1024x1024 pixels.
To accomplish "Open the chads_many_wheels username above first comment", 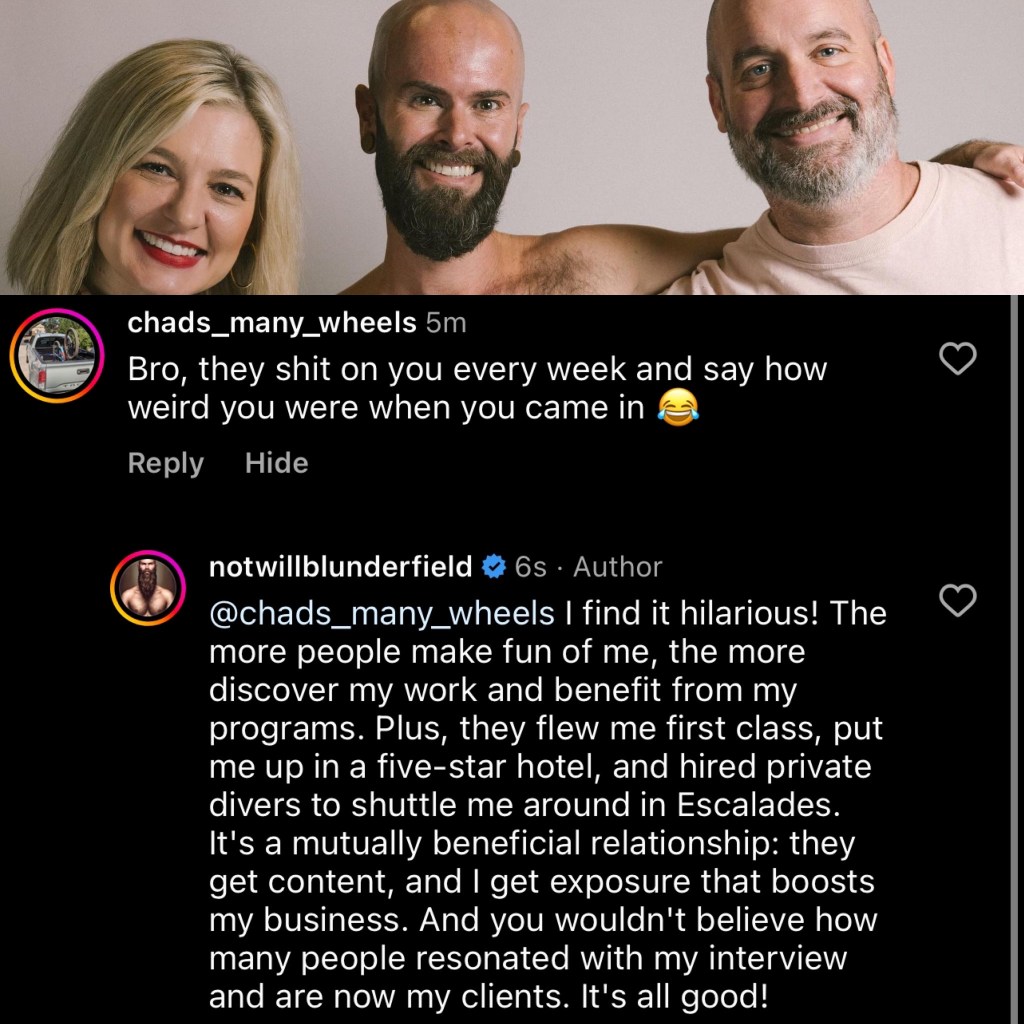I will click(x=272, y=323).
